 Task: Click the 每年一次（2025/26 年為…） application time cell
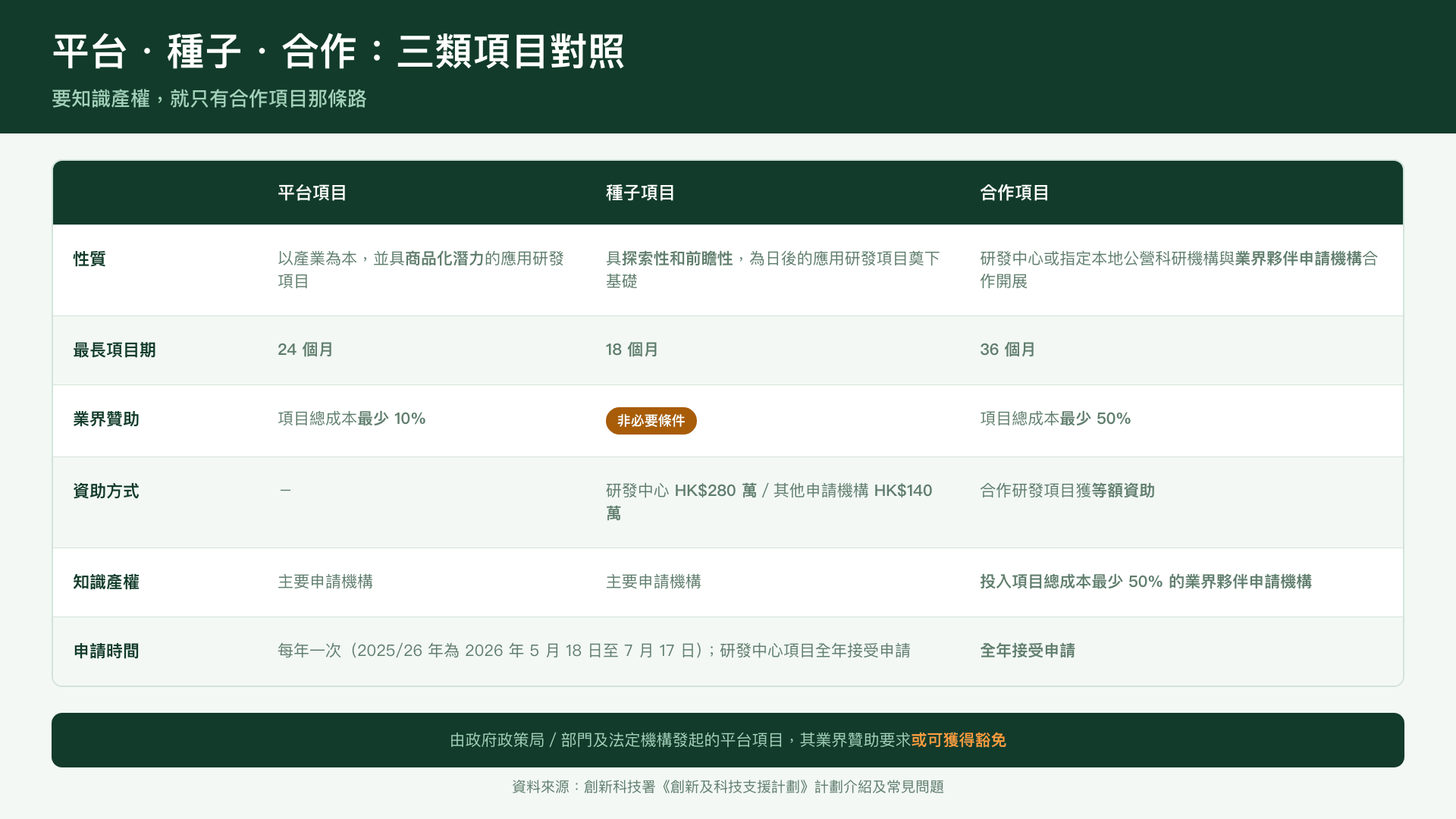594,651
